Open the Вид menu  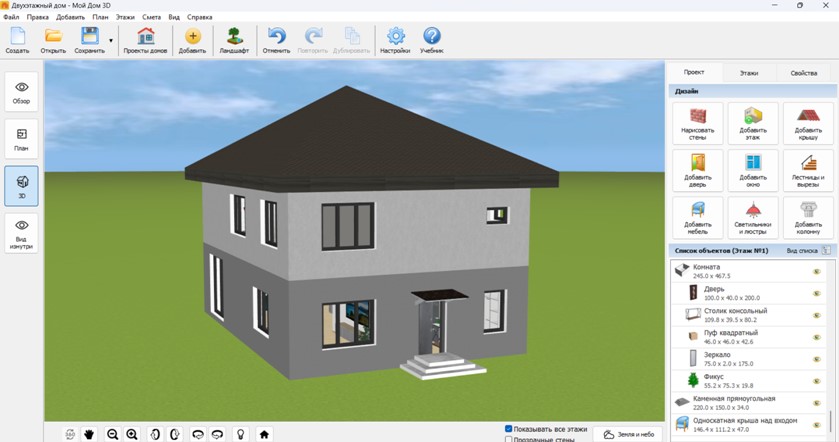[x=174, y=17]
